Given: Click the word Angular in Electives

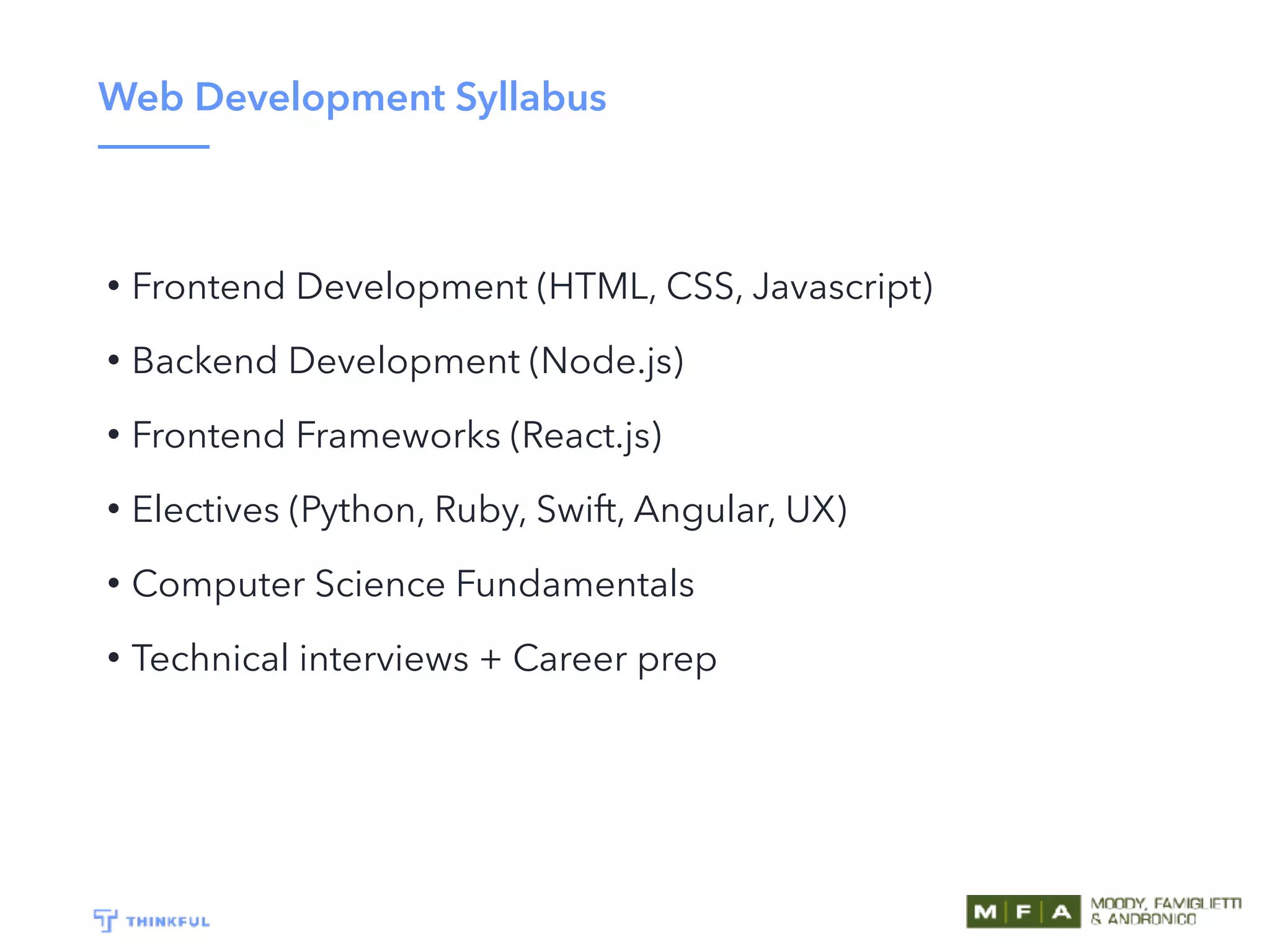Looking at the screenshot, I should [703, 510].
